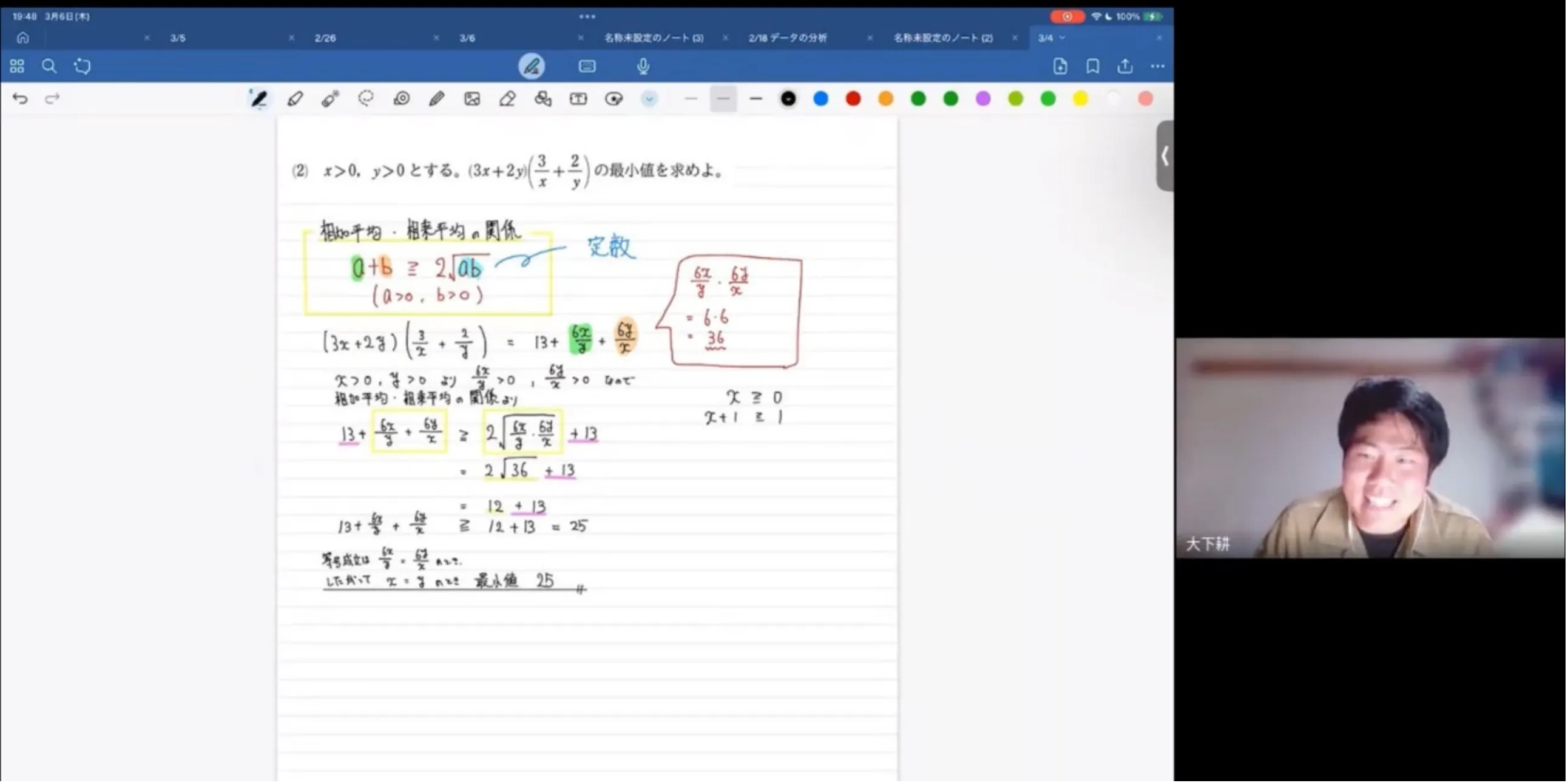
Task: Open the 2/18 データの分析 tab
Action: (x=788, y=38)
